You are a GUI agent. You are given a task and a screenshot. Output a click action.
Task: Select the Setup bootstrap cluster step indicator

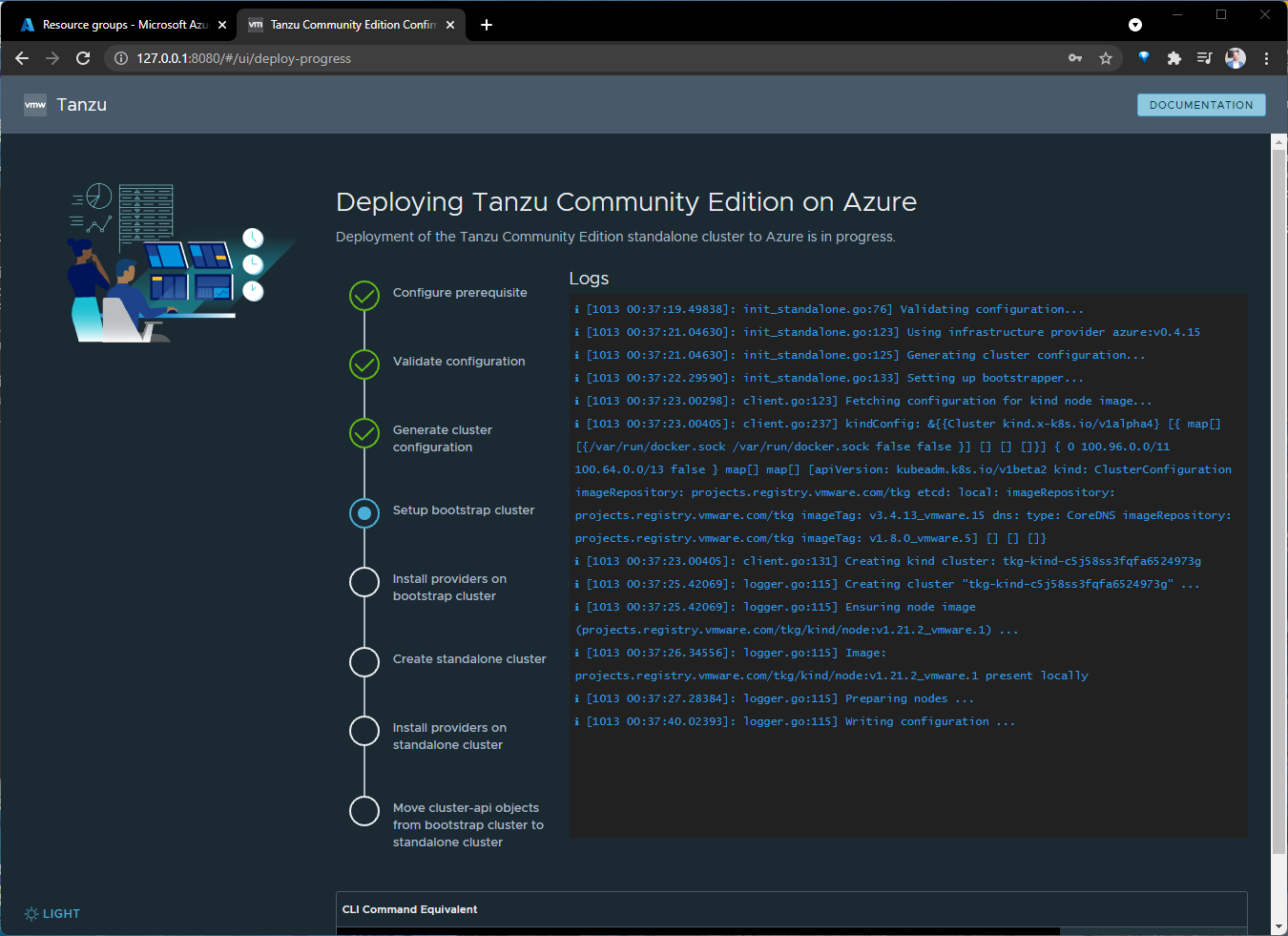(x=364, y=513)
